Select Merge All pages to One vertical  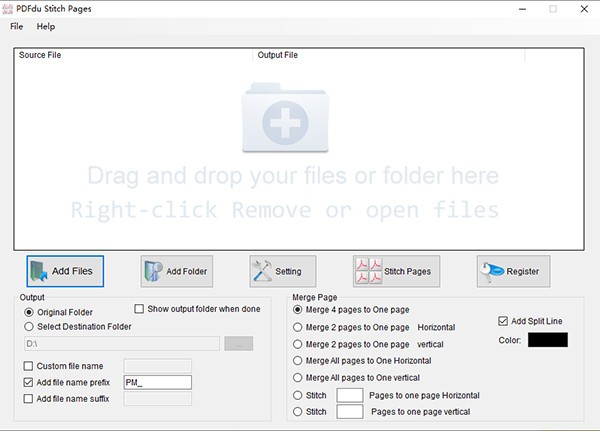point(297,378)
